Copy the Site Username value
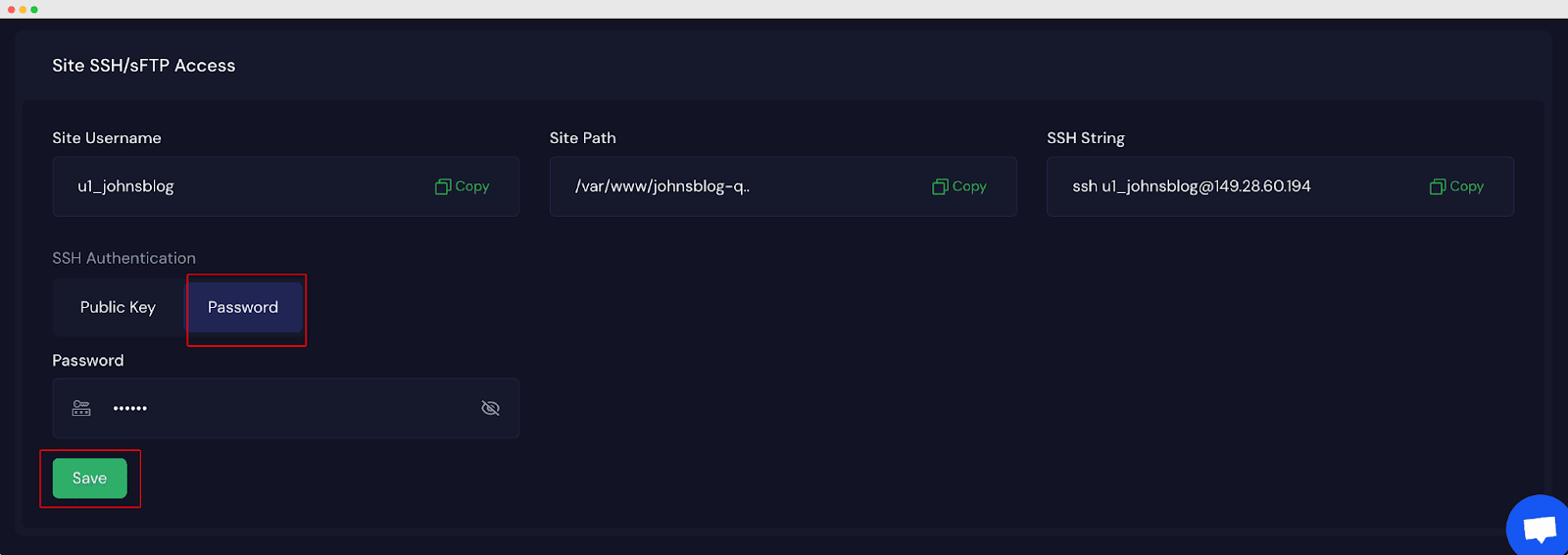Image resolution: width=1568 pixels, height=555 pixels. coord(463,186)
